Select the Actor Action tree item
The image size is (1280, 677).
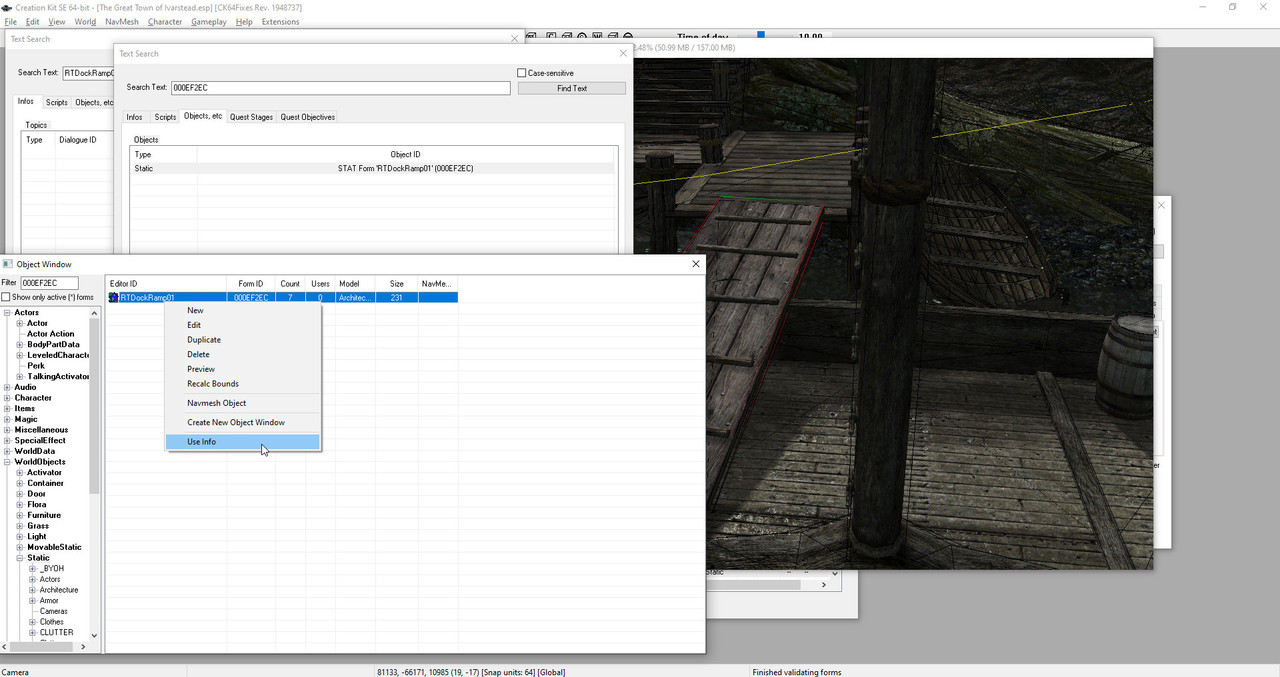[50, 334]
